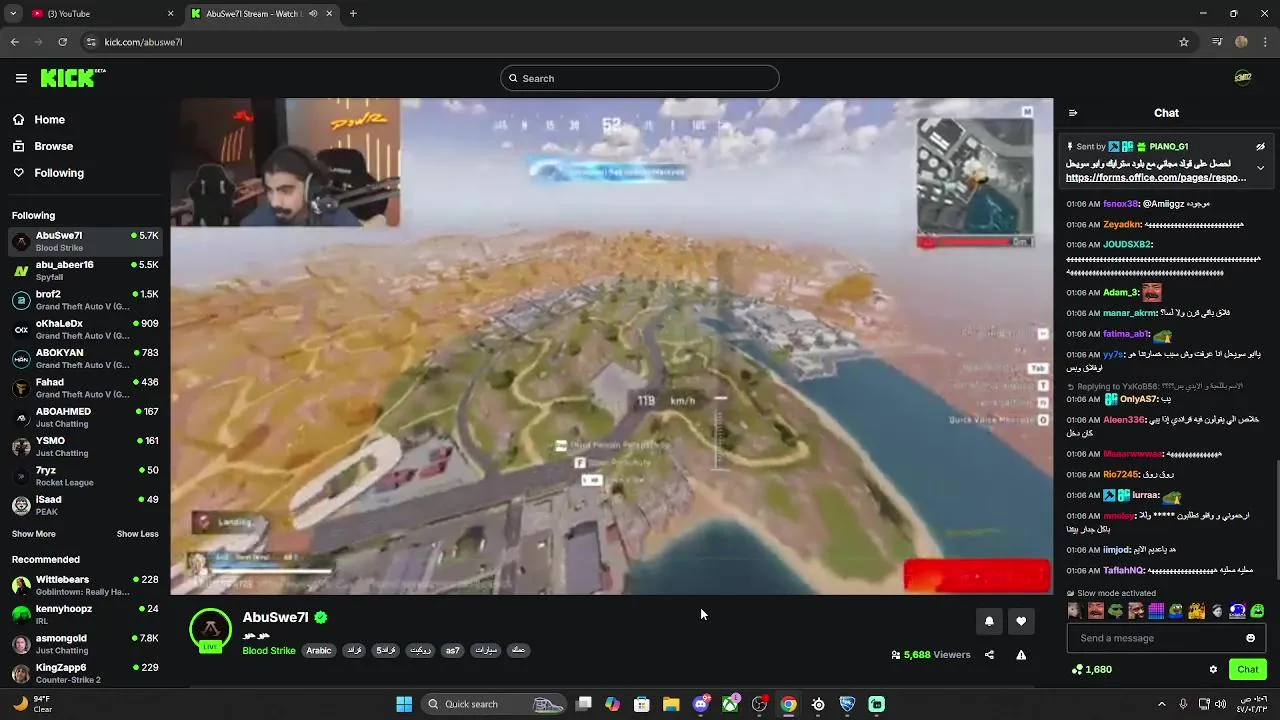The height and width of the screenshot is (720, 1280).
Task: Open the AbuSwe7l channel name link
Action: tap(275, 618)
